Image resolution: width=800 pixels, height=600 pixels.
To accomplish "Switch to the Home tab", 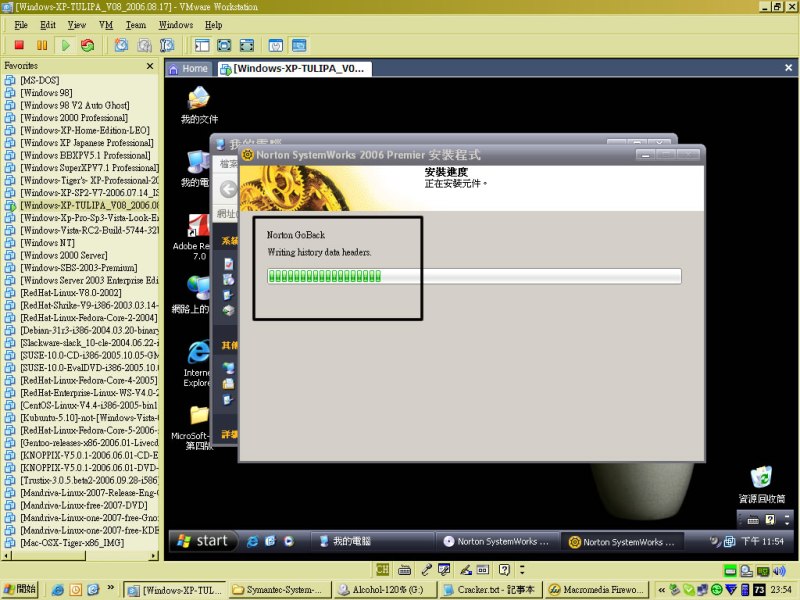I will pos(189,69).
